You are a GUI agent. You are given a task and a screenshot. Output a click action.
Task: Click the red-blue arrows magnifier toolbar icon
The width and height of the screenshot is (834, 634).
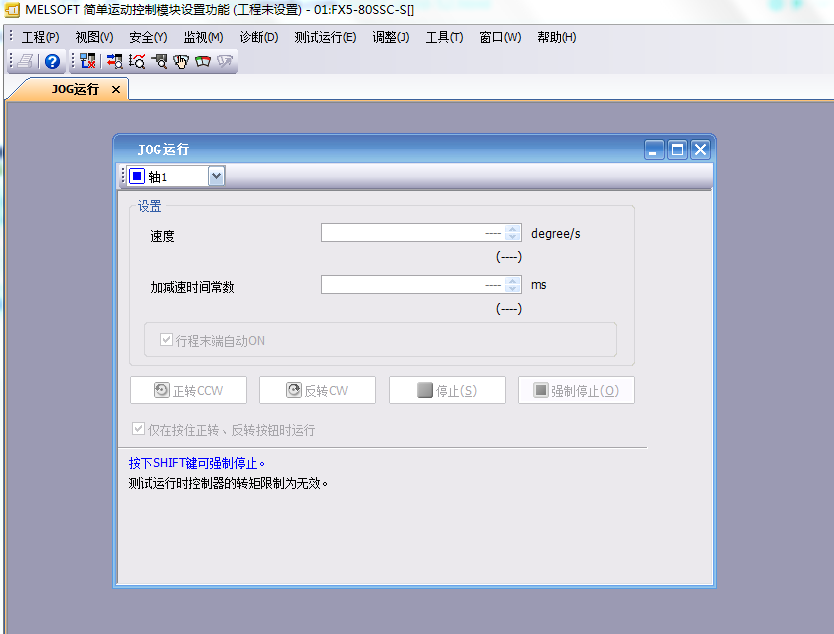(x=114, y=61)
